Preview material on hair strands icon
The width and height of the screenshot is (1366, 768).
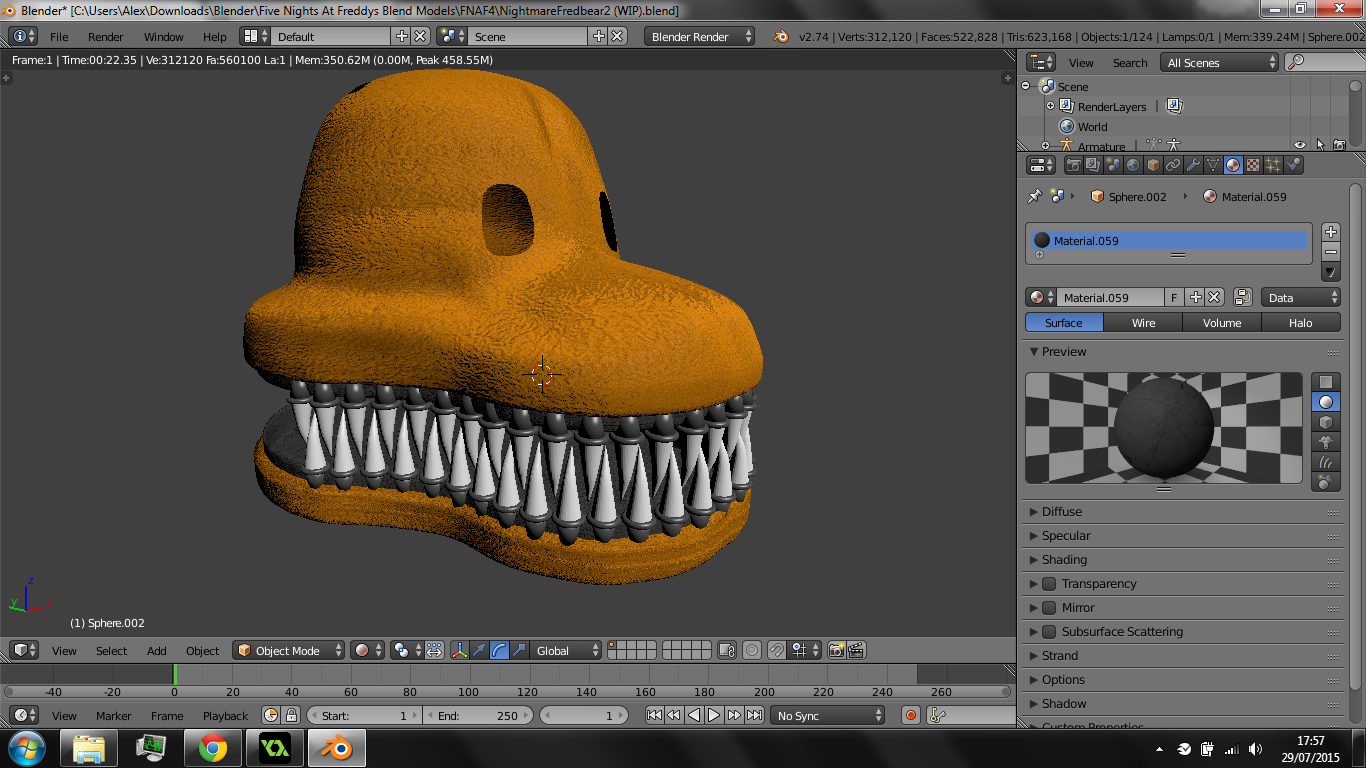click(x=1326, y=461)
